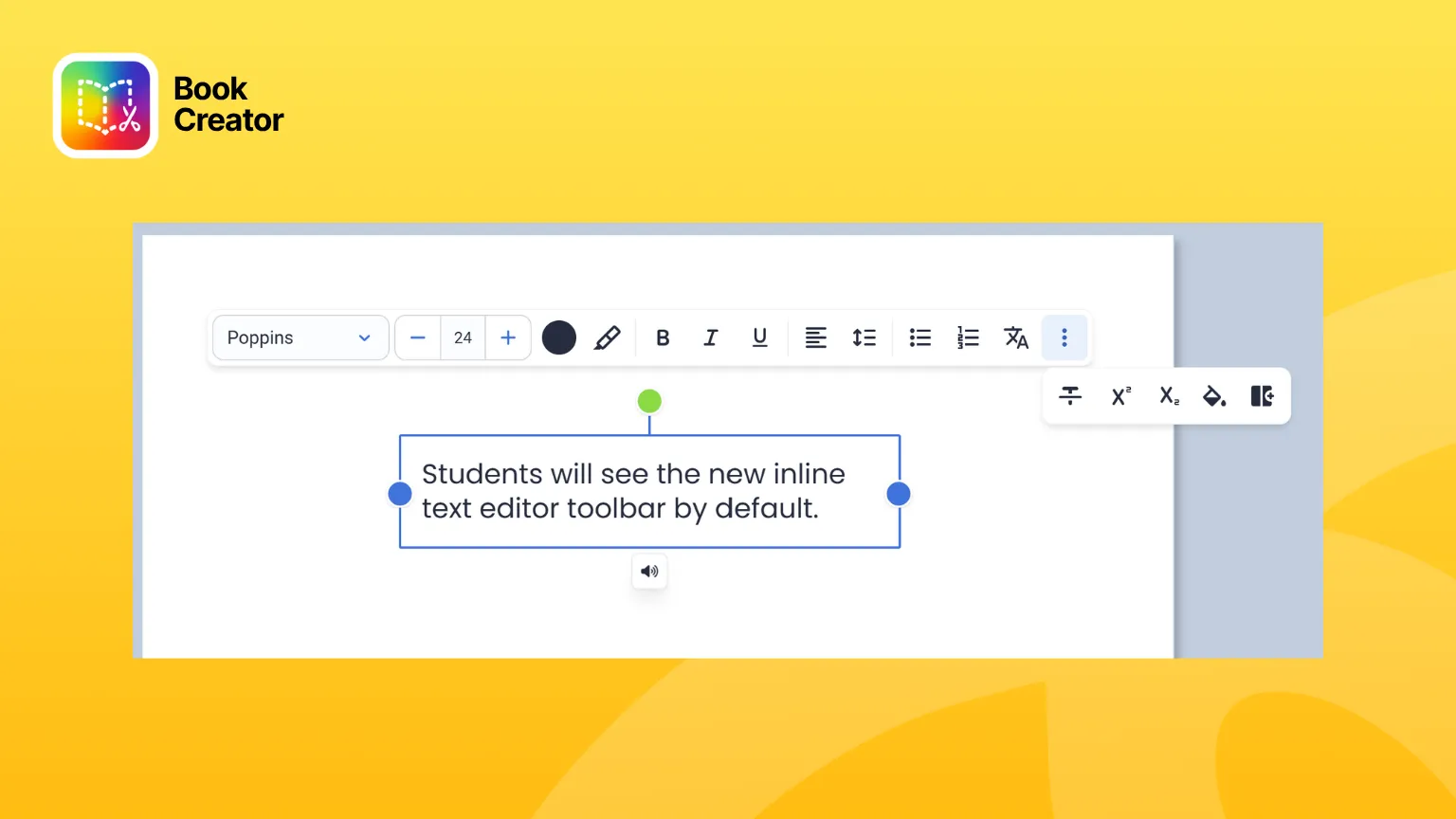Open the Poppins font dropdown
Screen dimensions: 1456x819
click(300, 337)
